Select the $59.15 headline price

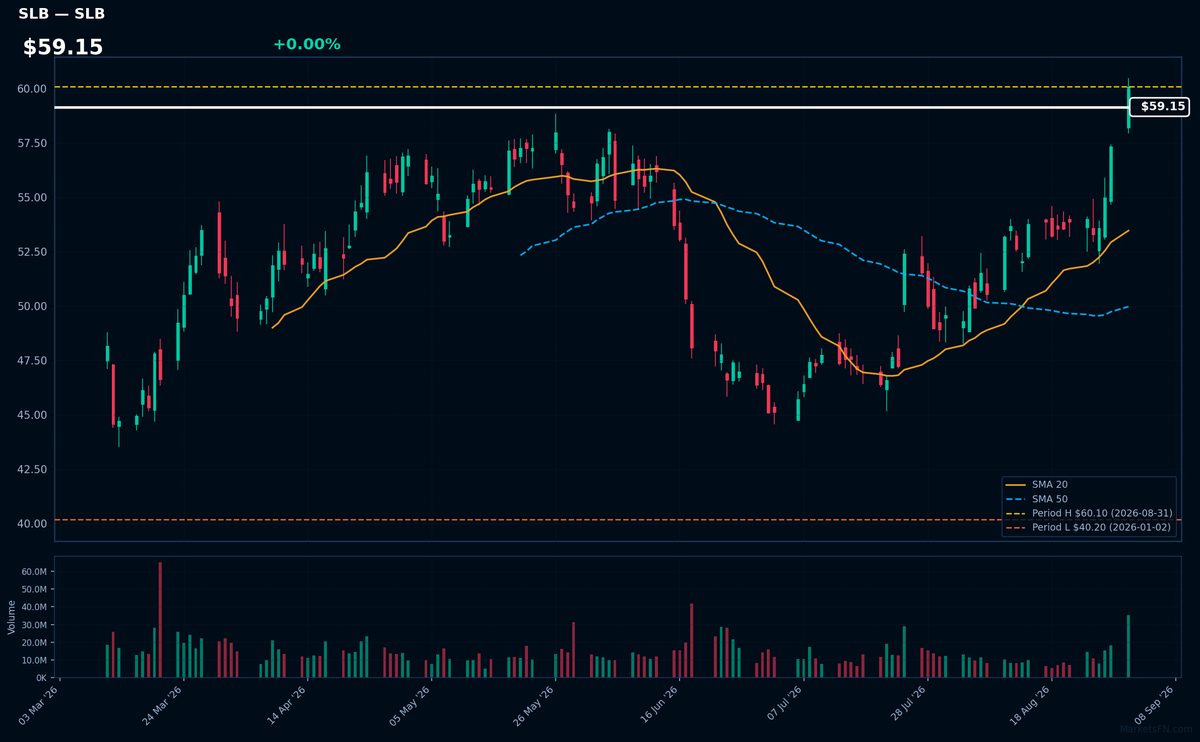(x=63, y=47)
